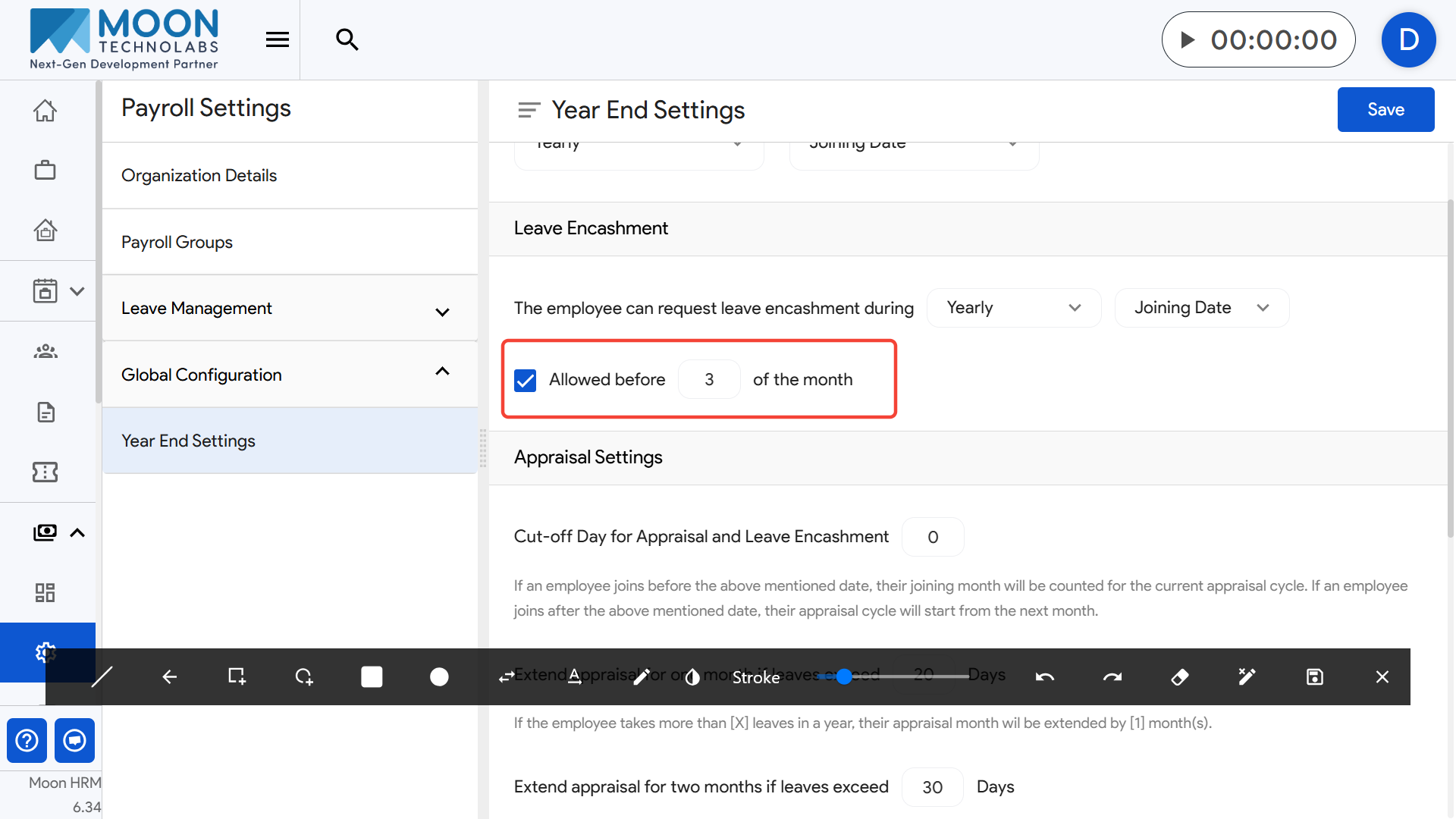Click the blue Save button
Image resolution: width=1456 pixels, height=819 pixels.
1385,110
